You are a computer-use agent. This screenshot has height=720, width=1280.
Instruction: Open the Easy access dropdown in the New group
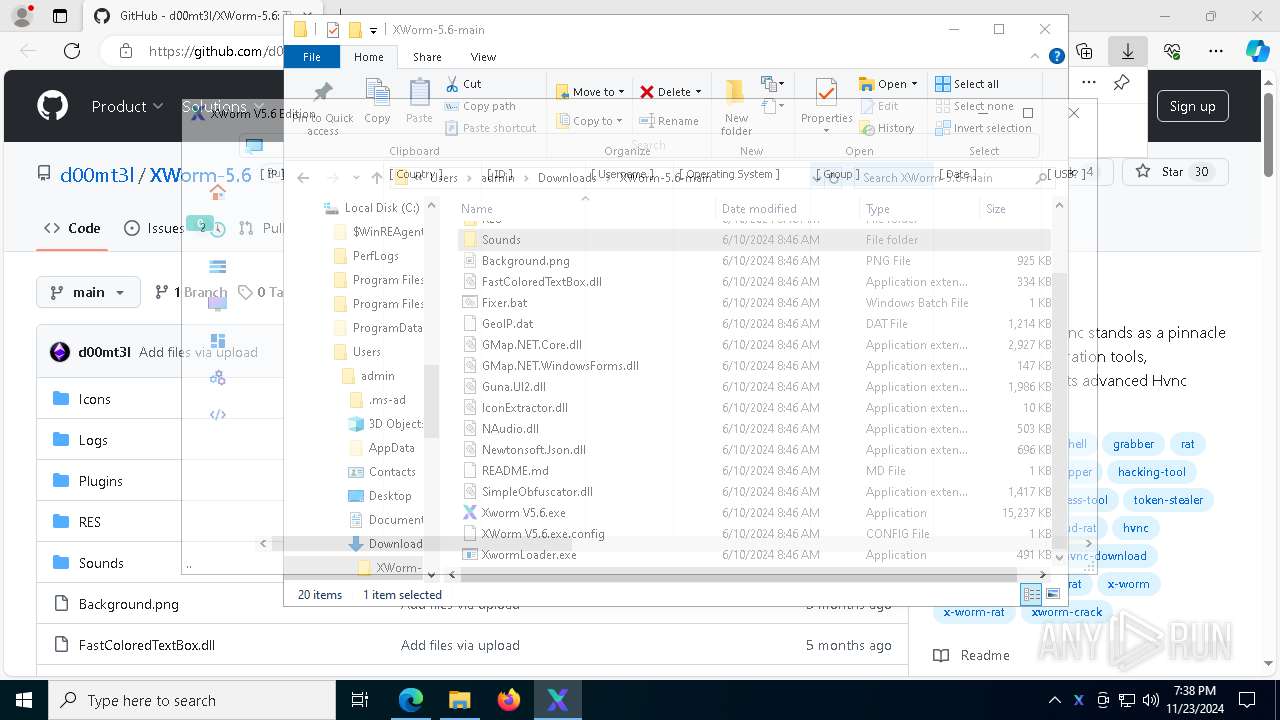(x=771, y=105)
